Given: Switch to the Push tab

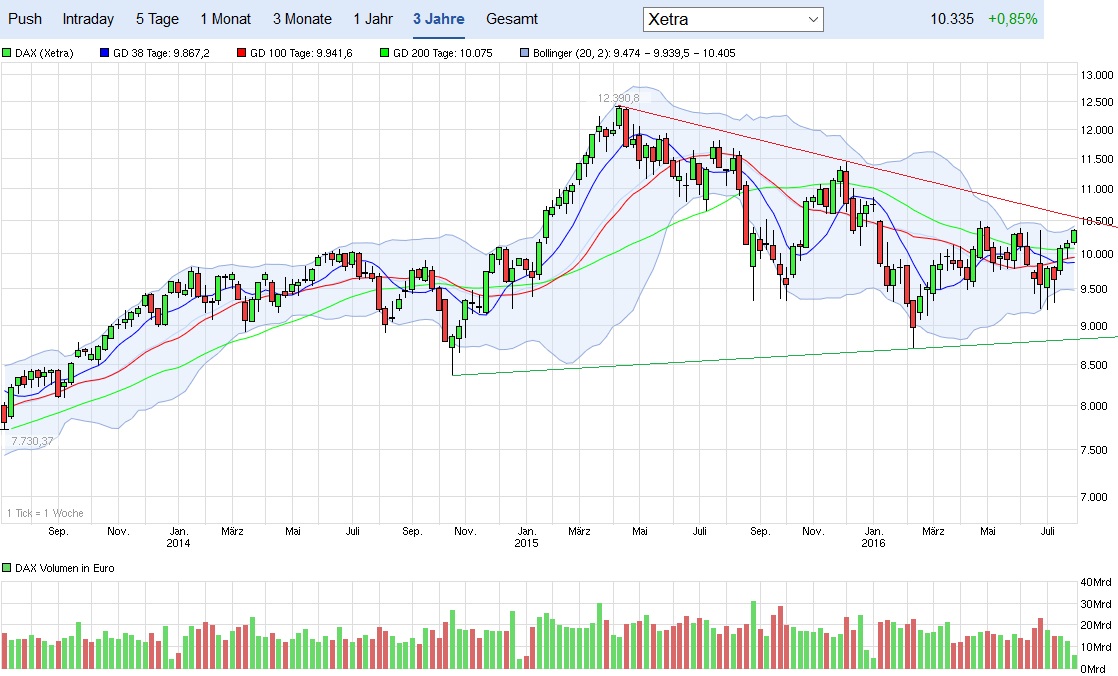Looking at the screenshot, I should pyautogui.click(x=25, y=19).
